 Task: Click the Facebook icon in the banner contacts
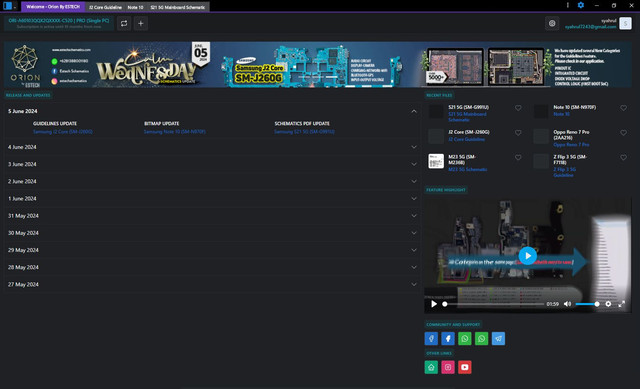click(54, 71)
